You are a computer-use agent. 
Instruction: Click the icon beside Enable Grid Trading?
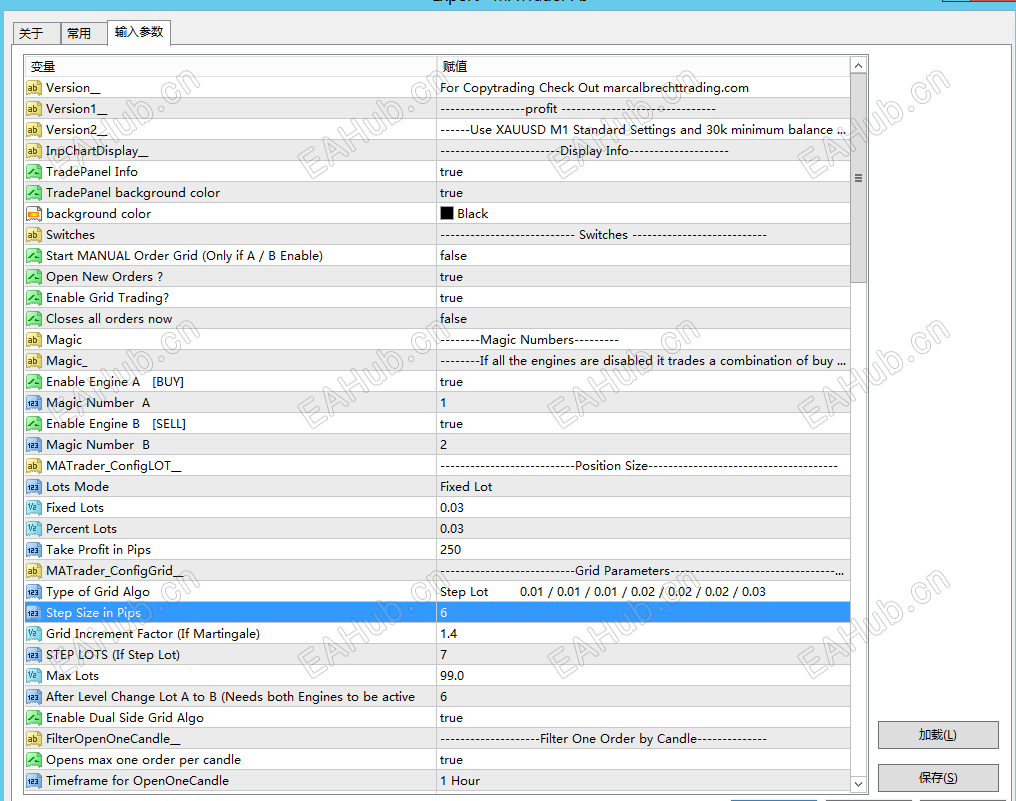[34, 298]
